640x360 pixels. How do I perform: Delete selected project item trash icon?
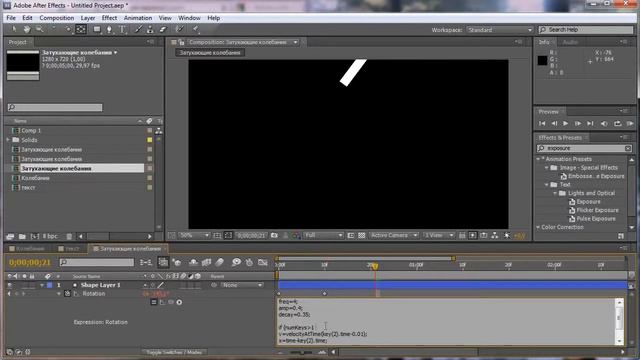click(69, 236)
